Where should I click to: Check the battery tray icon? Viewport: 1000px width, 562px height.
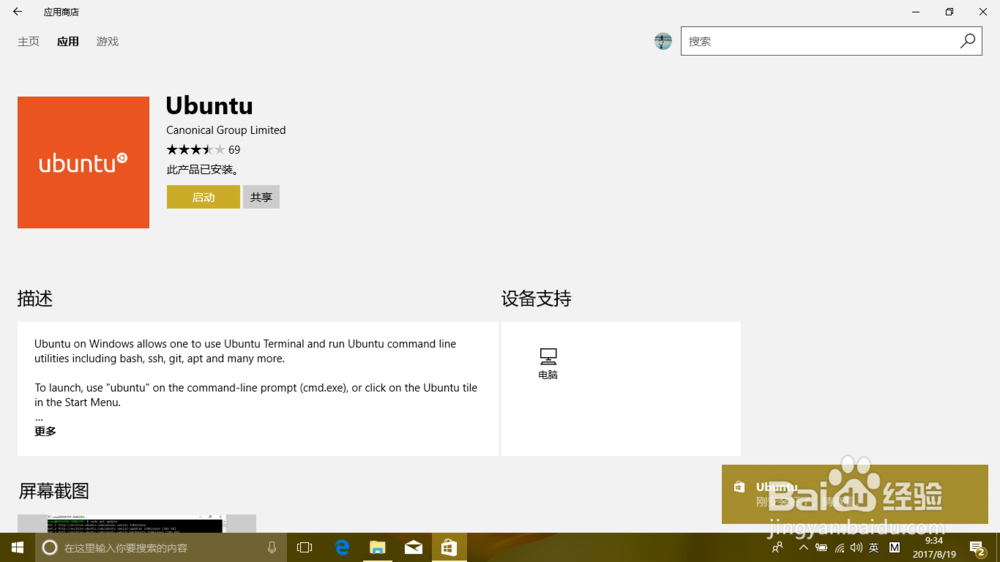tap(821, 547)
